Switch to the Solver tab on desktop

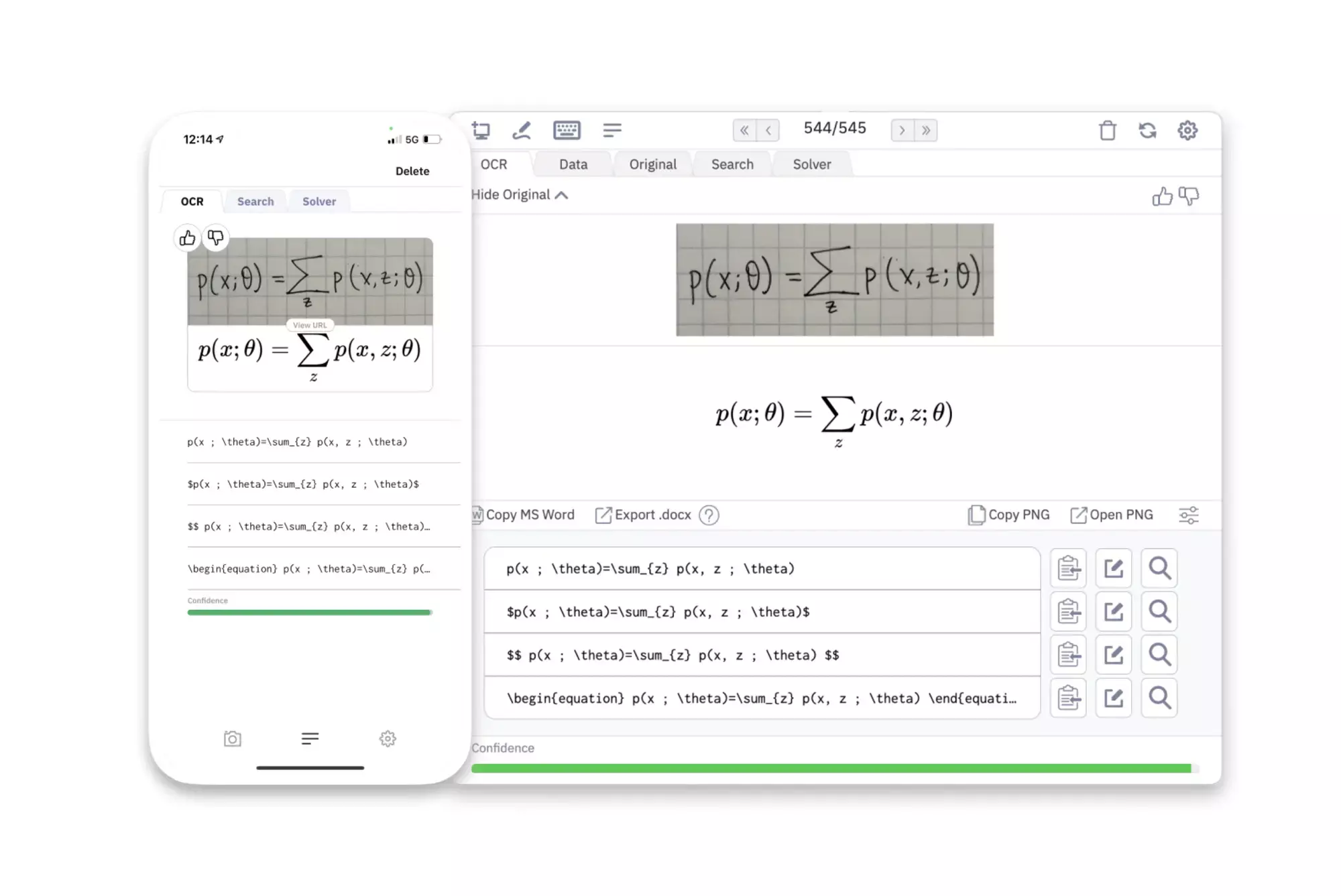pos(812,163)
